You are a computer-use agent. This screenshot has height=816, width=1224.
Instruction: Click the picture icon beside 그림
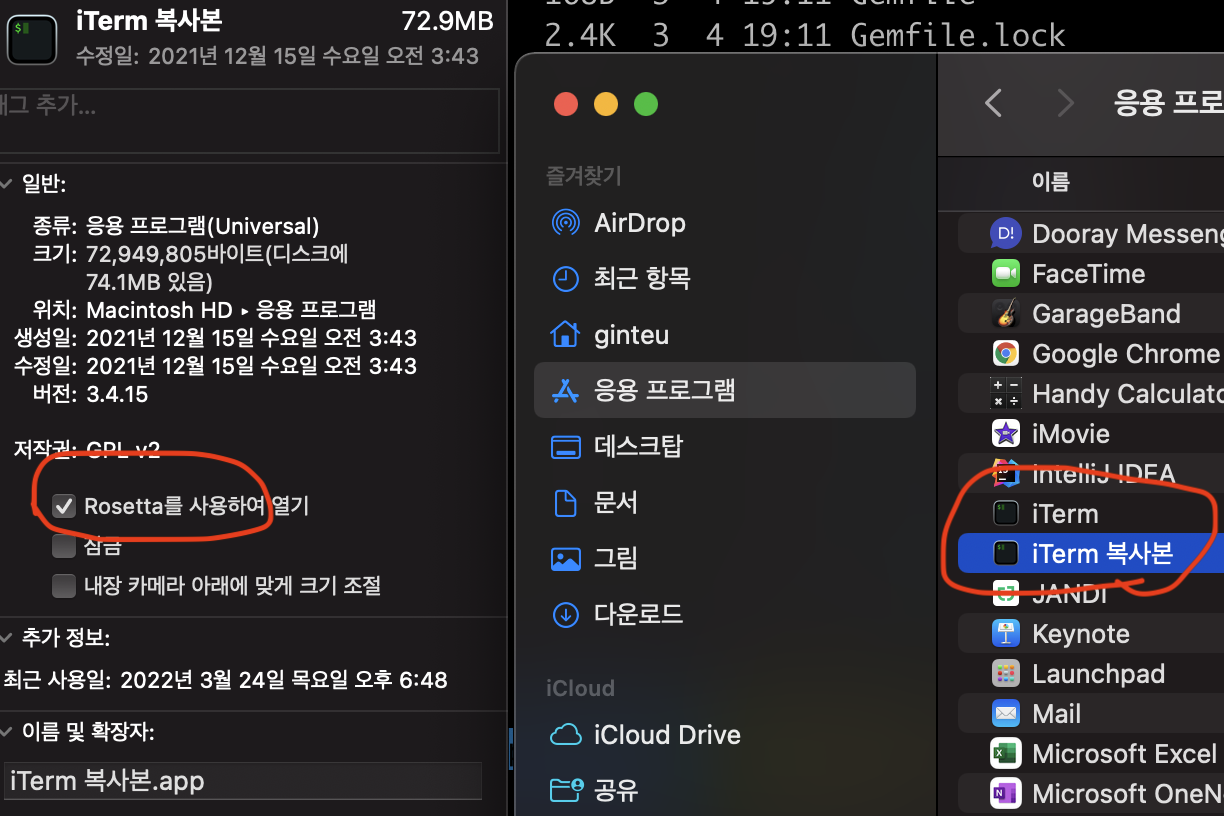(x=566, y=558)
